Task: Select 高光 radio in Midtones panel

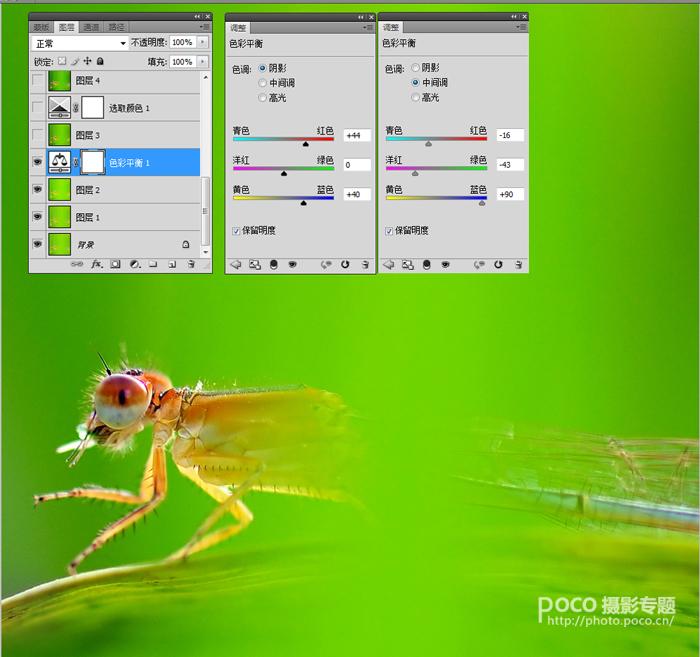Action: click(x=415, y=97)
